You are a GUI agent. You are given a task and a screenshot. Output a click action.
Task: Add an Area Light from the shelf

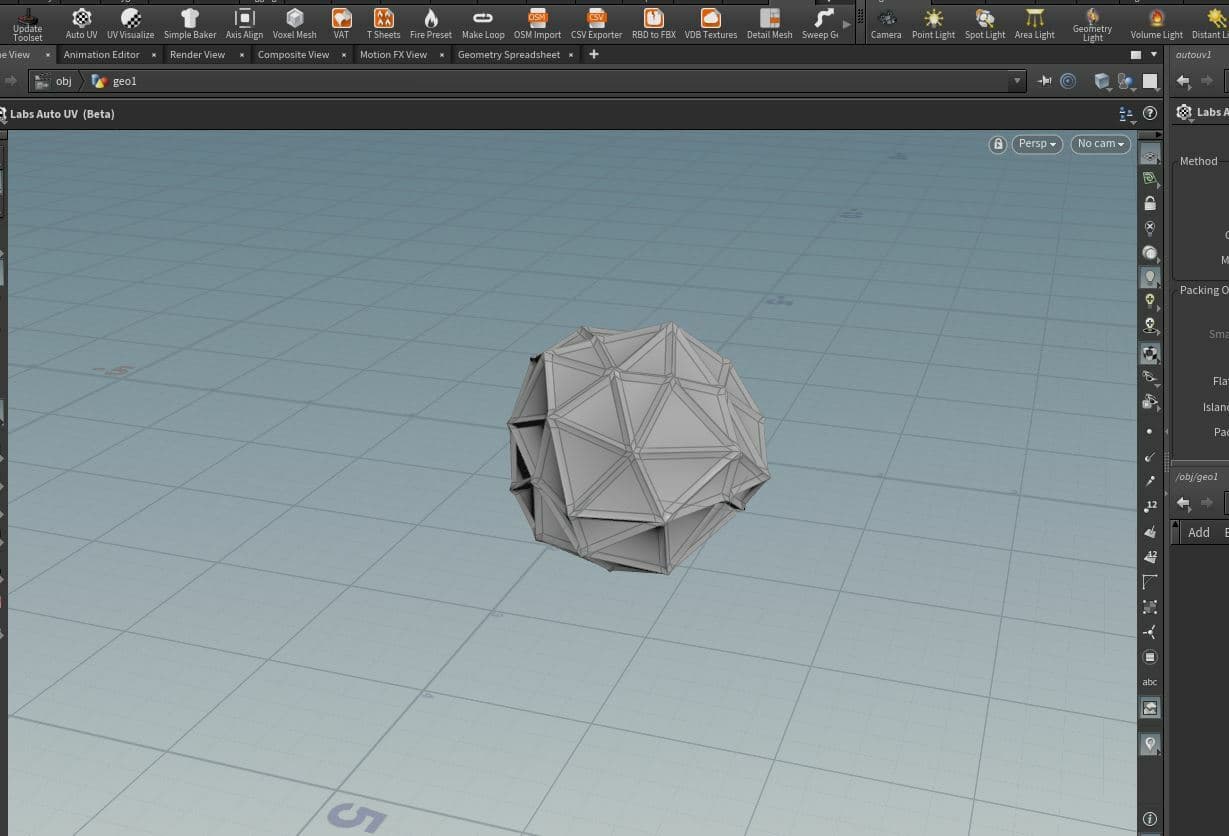pyautogui.click(x=1034, y=24)
